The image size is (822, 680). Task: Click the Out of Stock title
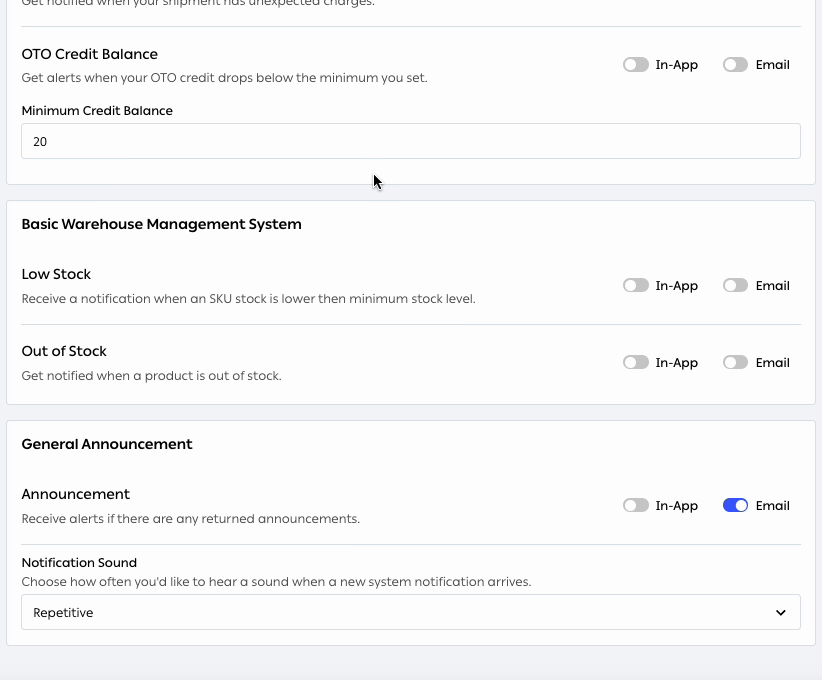[x=64, y=351]
